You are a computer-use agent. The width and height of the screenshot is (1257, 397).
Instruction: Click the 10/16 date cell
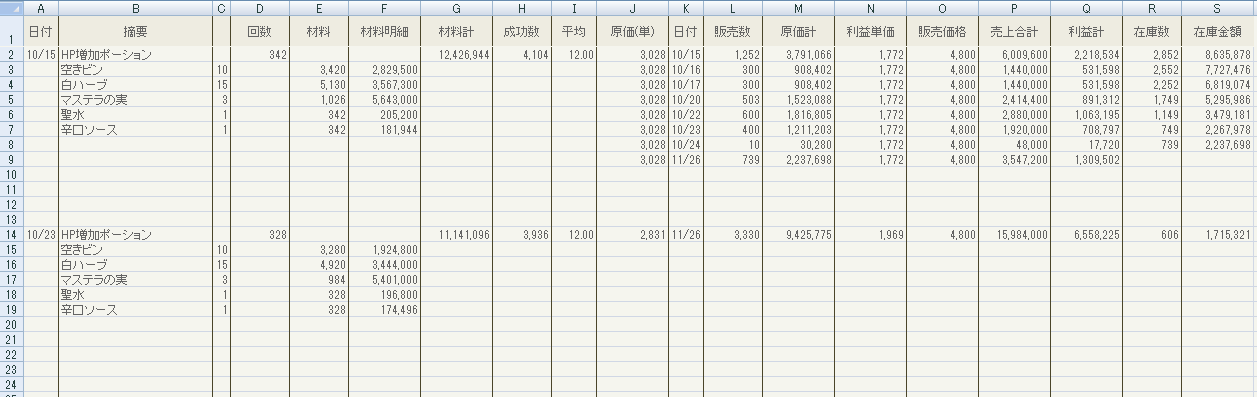(686, 69)
